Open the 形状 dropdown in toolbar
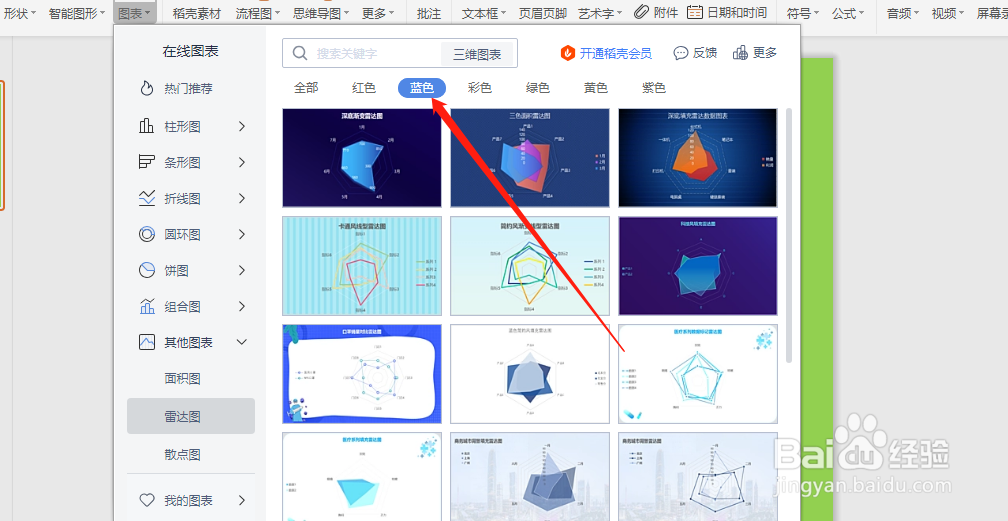The height and width of the screenshot is (521, 1008). pos(19,13)
